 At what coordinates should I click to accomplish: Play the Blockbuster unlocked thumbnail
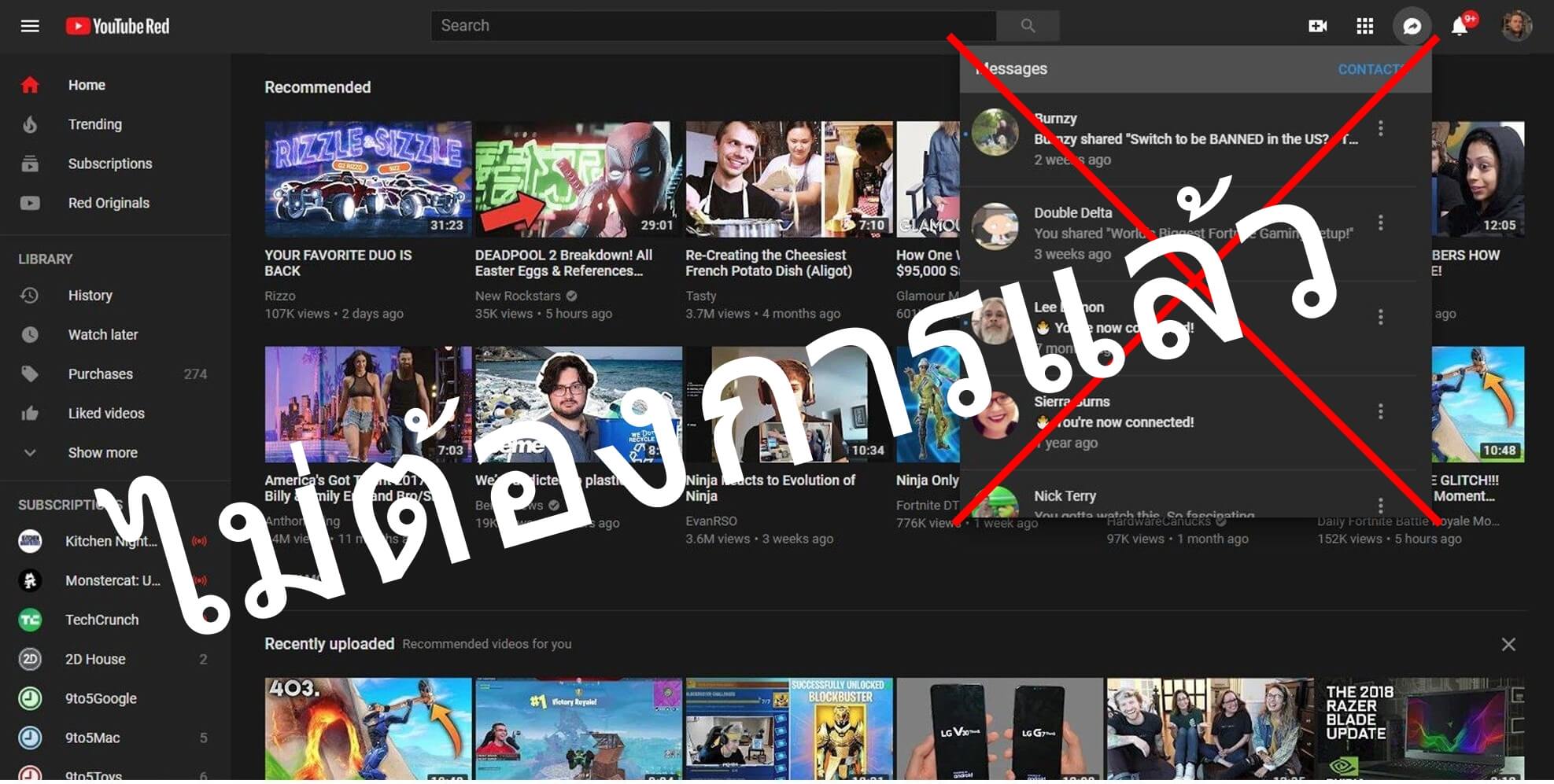[789, 729]
